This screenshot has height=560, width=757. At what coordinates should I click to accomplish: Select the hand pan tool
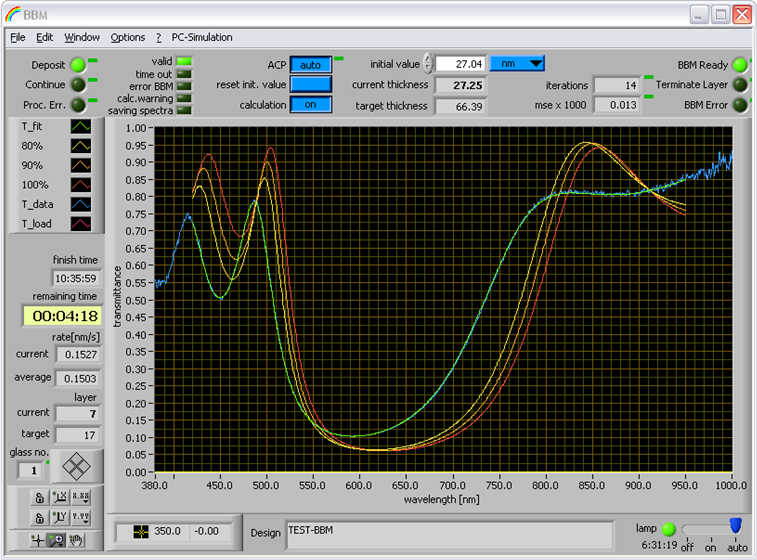click(76, 540)
